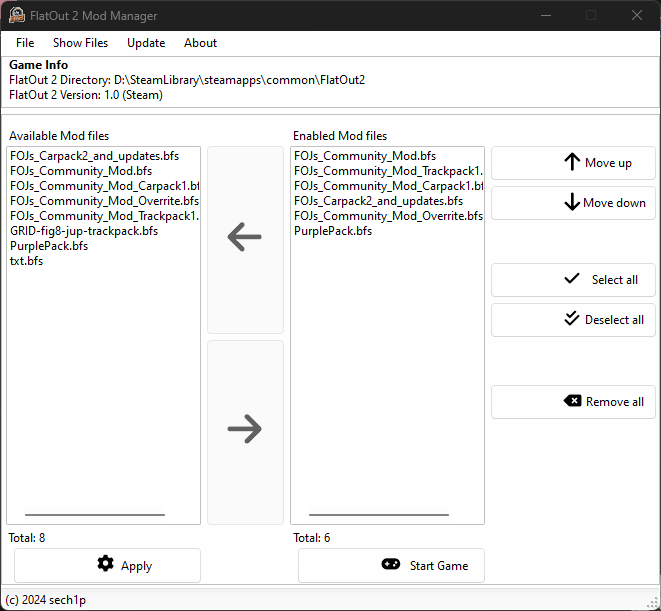661x611 pixels.
Task: Click the FlatOut 2 Directory path text
Action: point(187,80)
